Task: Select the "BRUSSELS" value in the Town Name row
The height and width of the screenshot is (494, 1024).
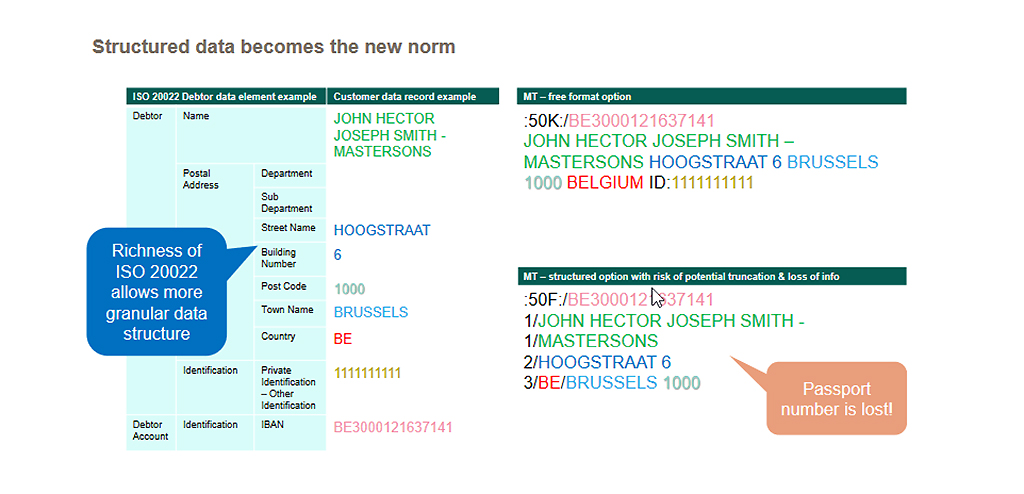Action: point(371,312)
